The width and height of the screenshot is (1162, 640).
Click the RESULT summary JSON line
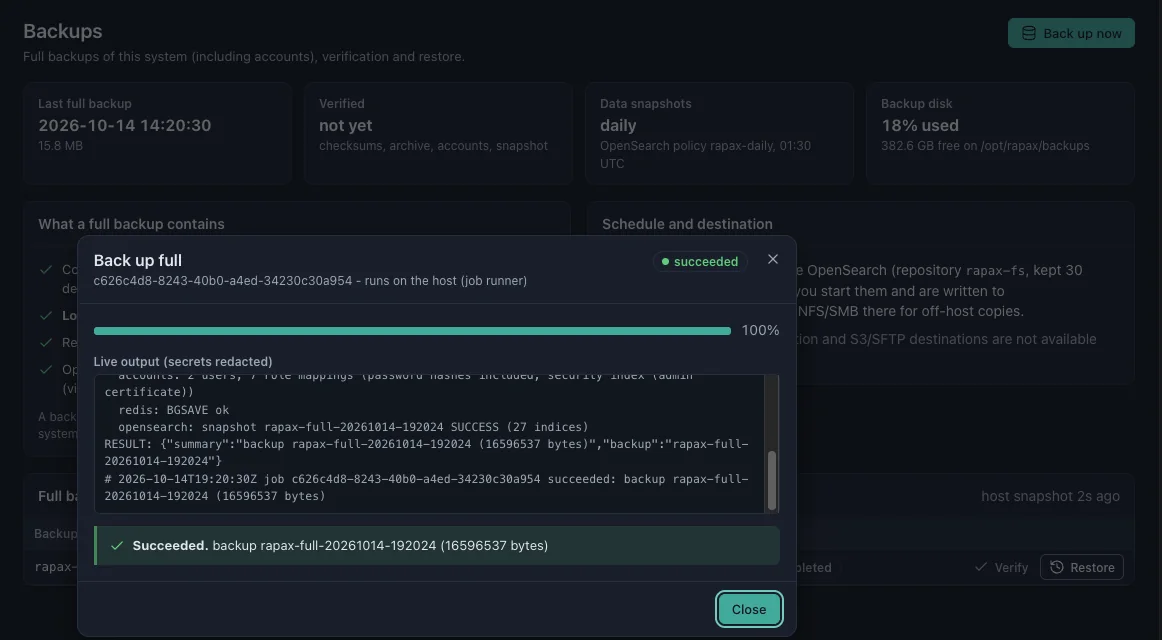pos(426,452)
